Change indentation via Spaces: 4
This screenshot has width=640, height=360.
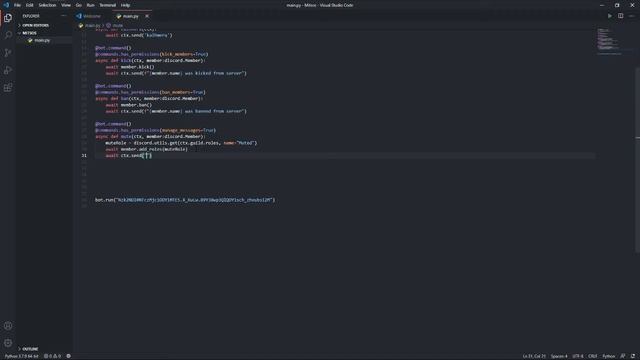[x=559, y=356]
